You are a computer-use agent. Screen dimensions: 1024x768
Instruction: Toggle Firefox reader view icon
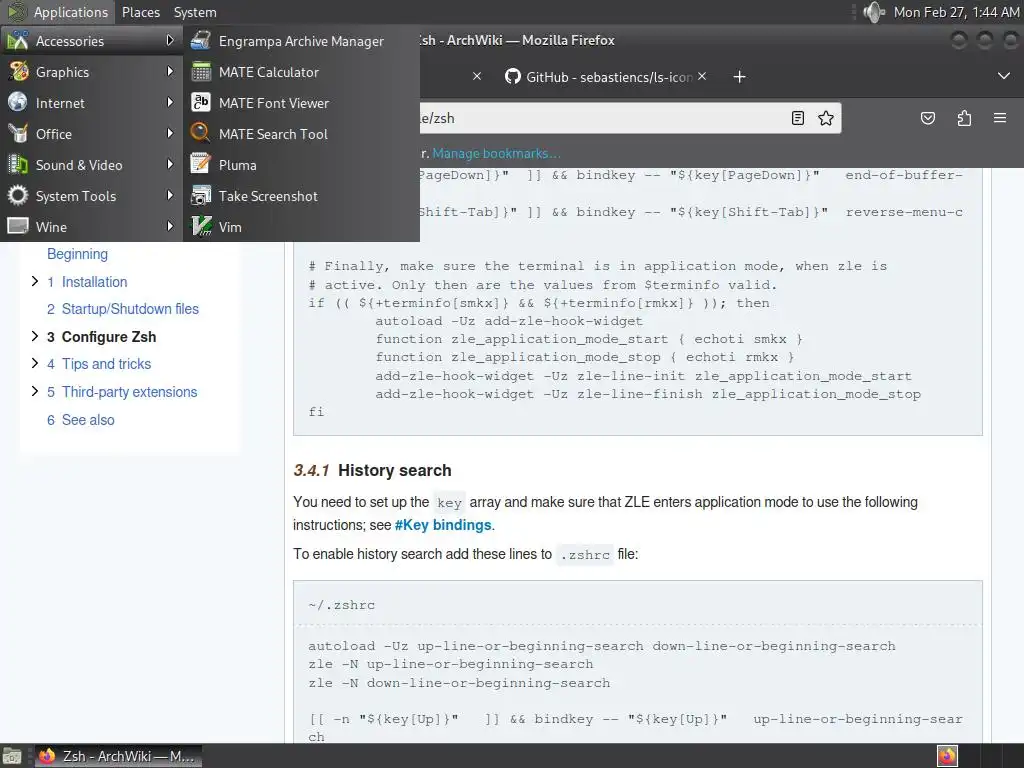coord(797,118)
